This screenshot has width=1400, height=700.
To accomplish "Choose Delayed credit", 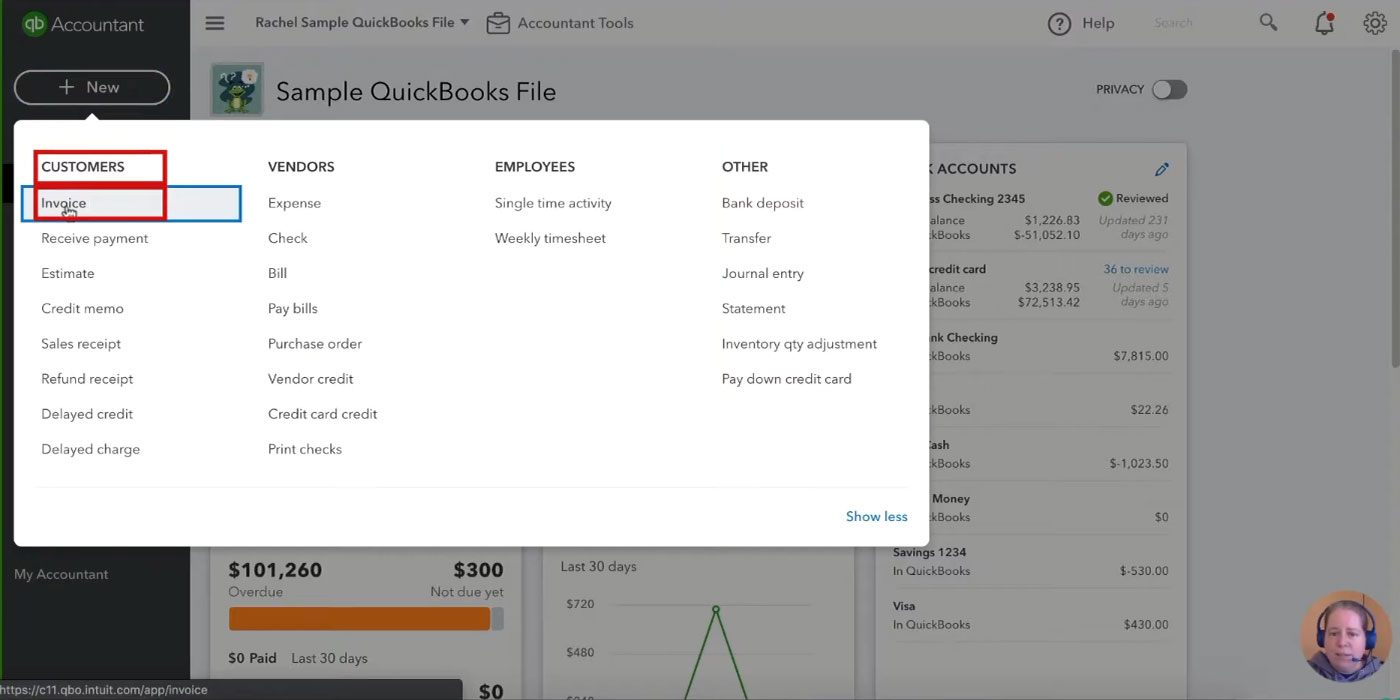I will pos(87,414).
